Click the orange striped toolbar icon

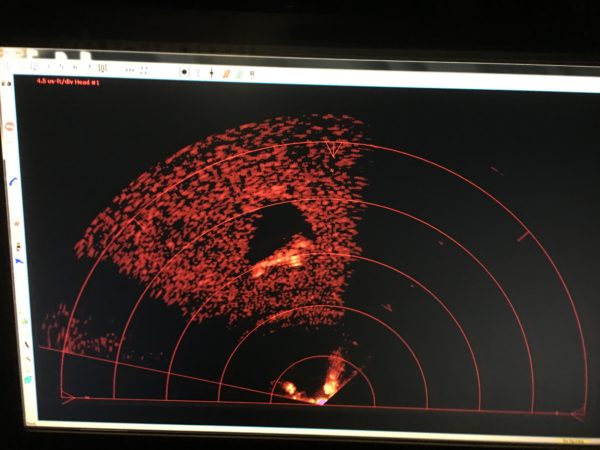226,73
